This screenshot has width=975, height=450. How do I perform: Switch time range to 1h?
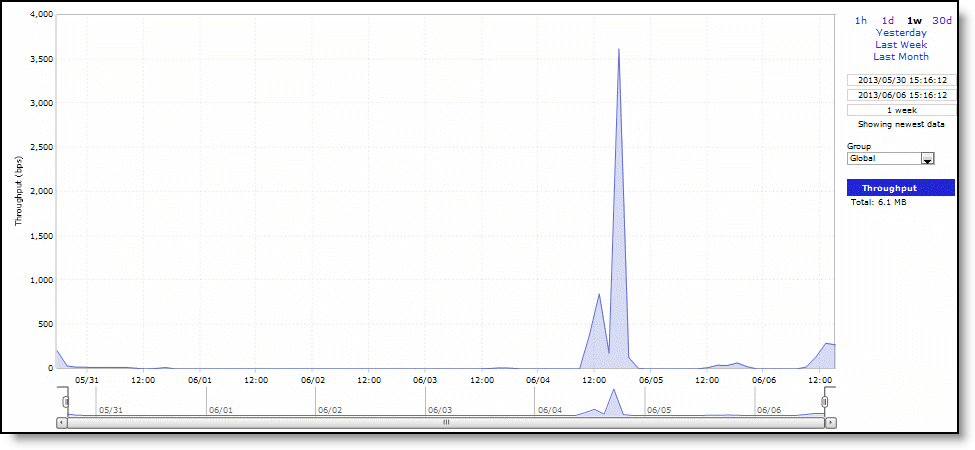861,20
